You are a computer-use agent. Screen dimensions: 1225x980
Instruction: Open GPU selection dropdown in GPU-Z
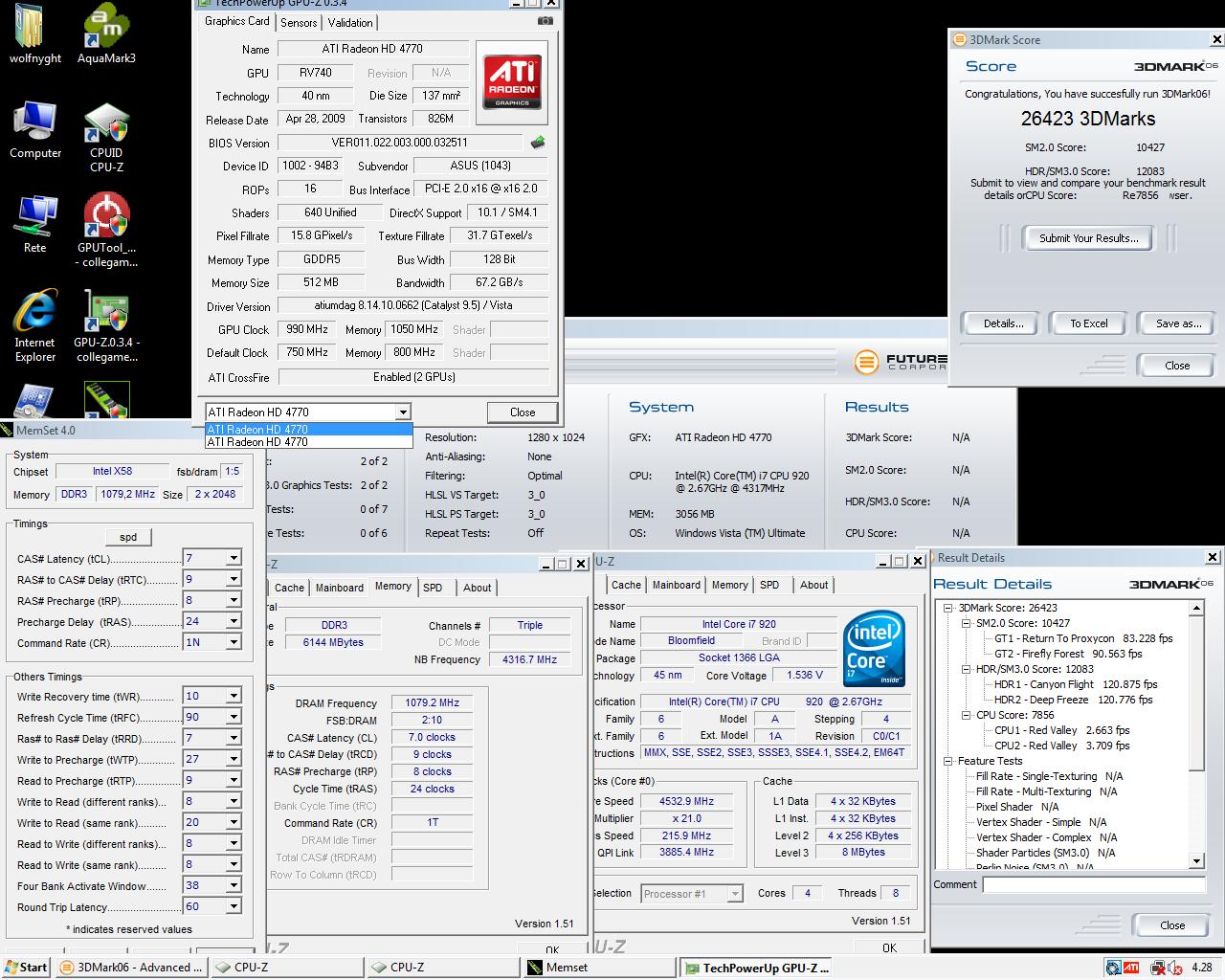[x=403, y=412]
